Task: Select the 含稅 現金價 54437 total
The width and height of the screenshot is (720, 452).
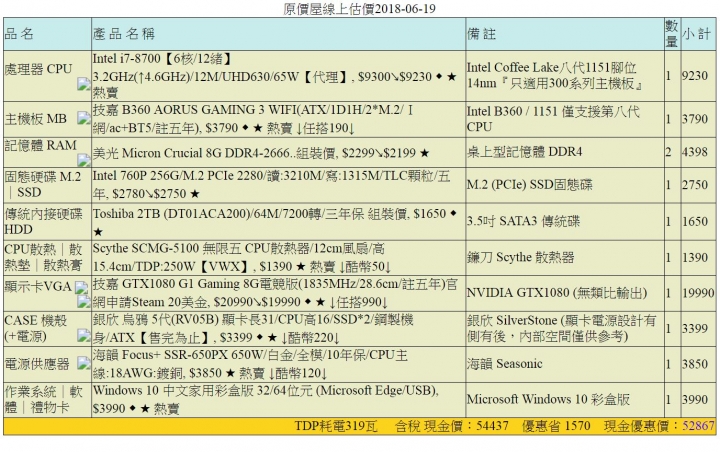Action: 451,426
